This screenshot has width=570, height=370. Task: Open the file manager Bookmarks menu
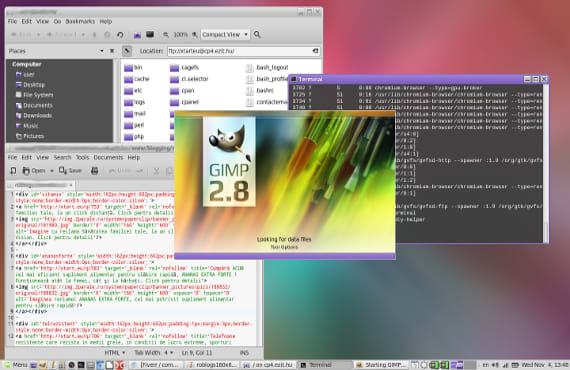80,21
